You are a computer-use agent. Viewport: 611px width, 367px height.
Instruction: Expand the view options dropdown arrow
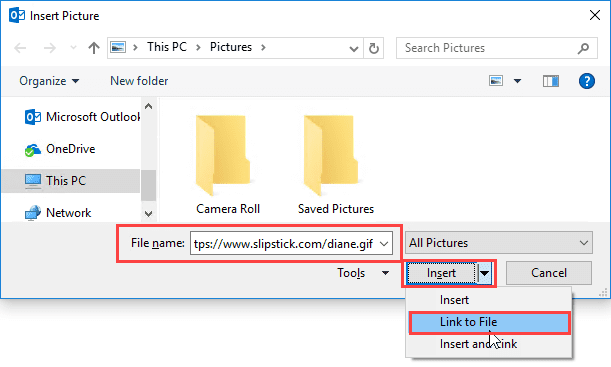click(517, 81)
